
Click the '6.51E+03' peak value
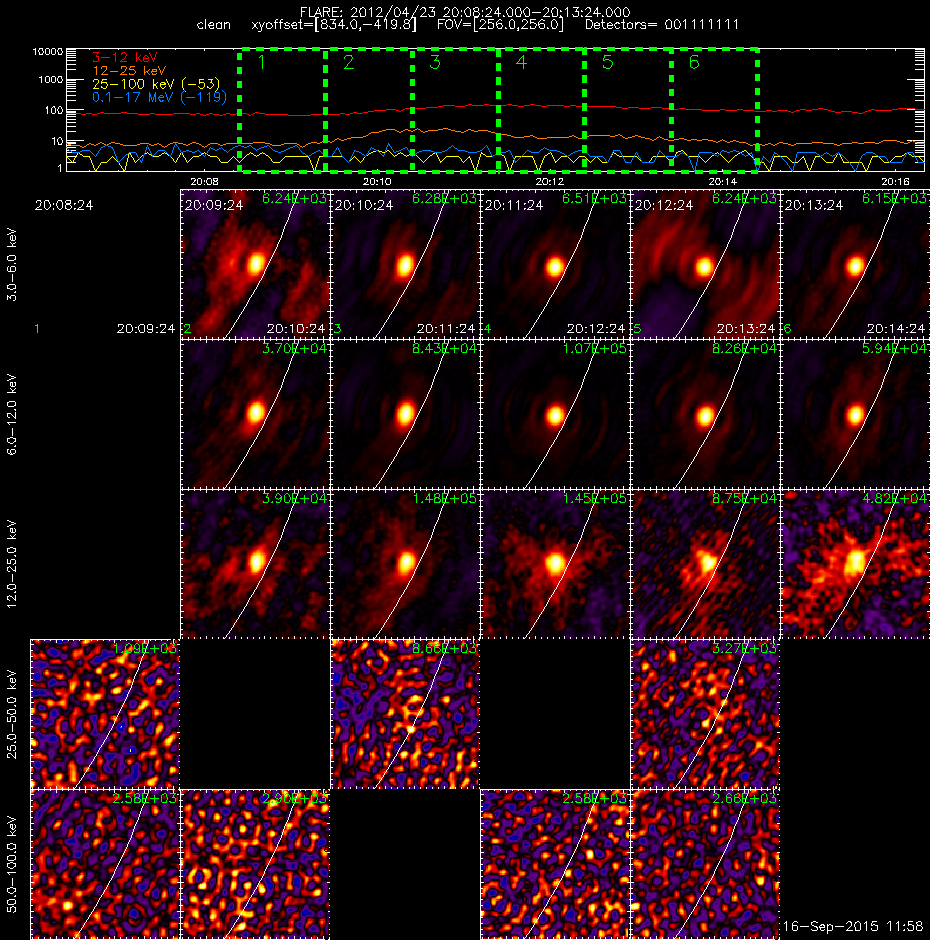pos(594,198)
